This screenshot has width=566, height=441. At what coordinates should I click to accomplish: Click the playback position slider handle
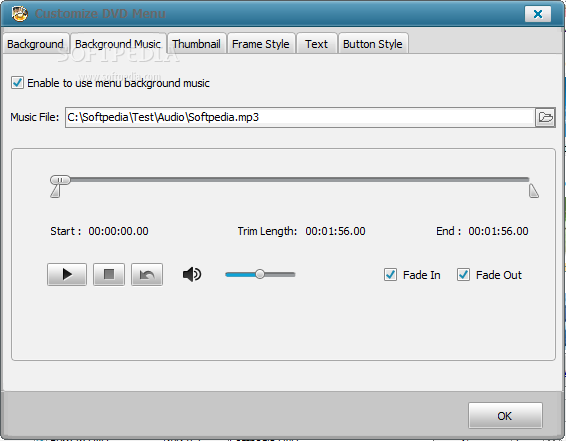(60, 179)
